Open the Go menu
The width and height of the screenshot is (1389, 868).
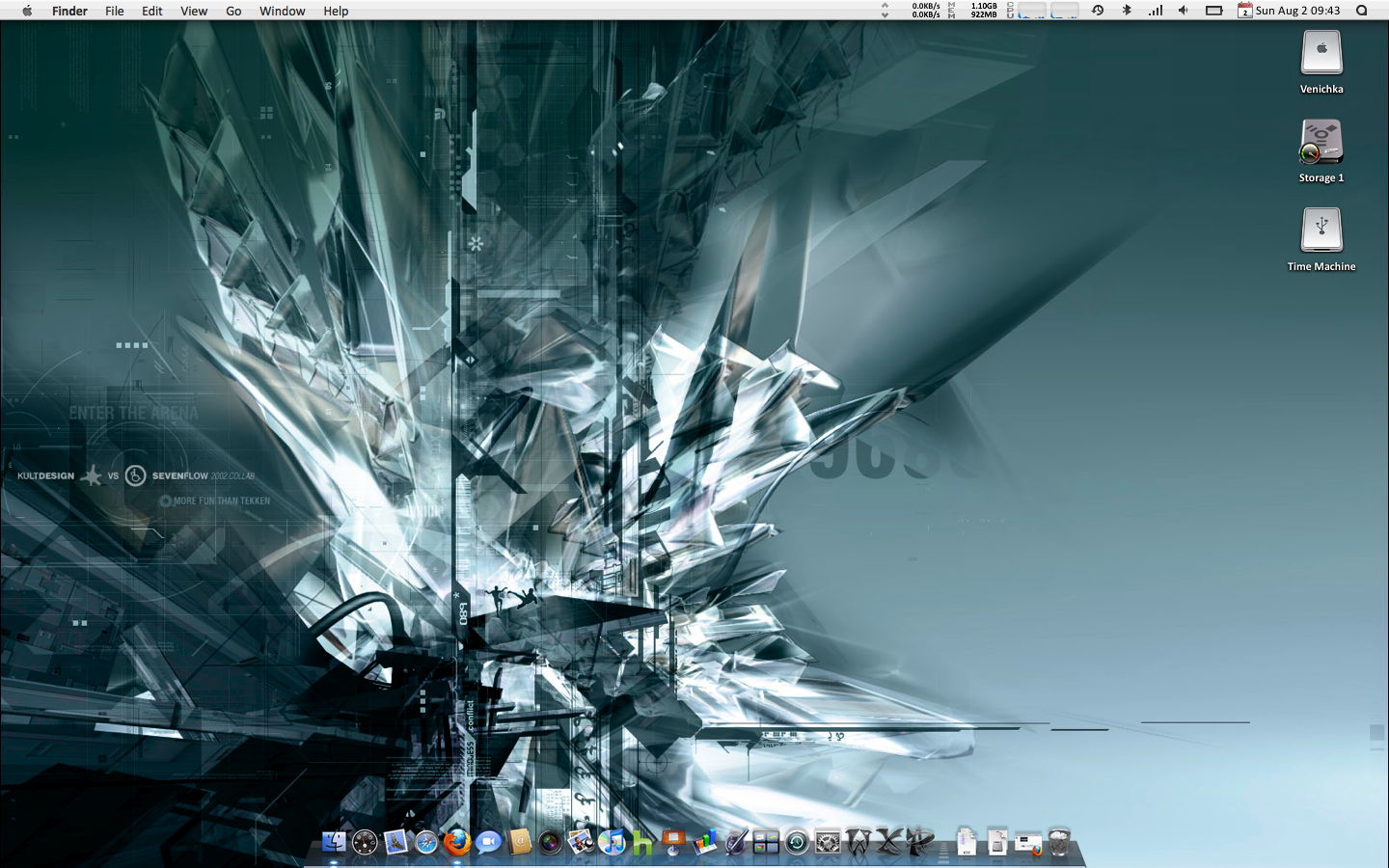point(233,11)
